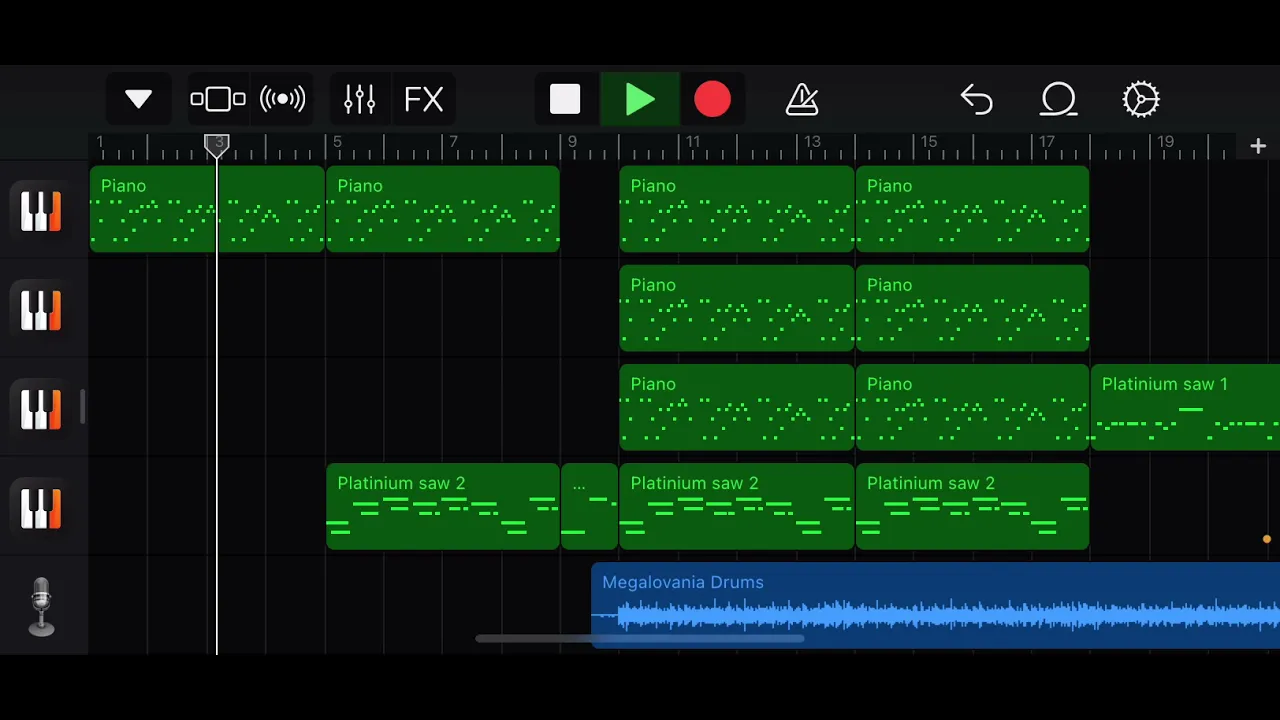
Task: Select Platinium saw 2 region at bar 14
Action: [972, 506]
